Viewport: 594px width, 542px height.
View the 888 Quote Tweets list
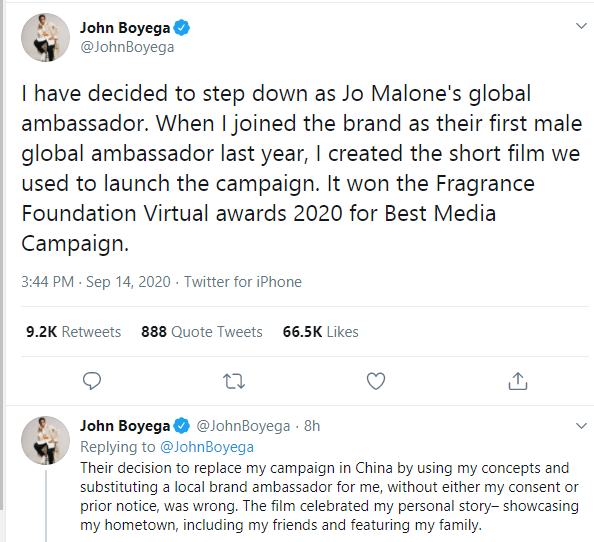click(x=202, y=332)
